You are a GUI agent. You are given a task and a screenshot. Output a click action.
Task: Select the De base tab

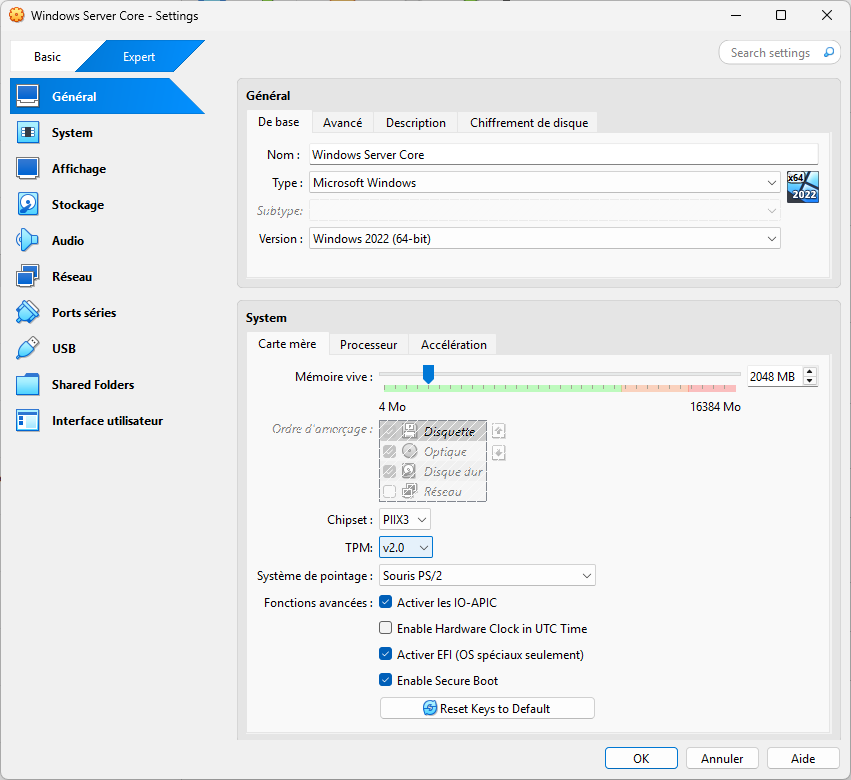click(x=278, y=122)
